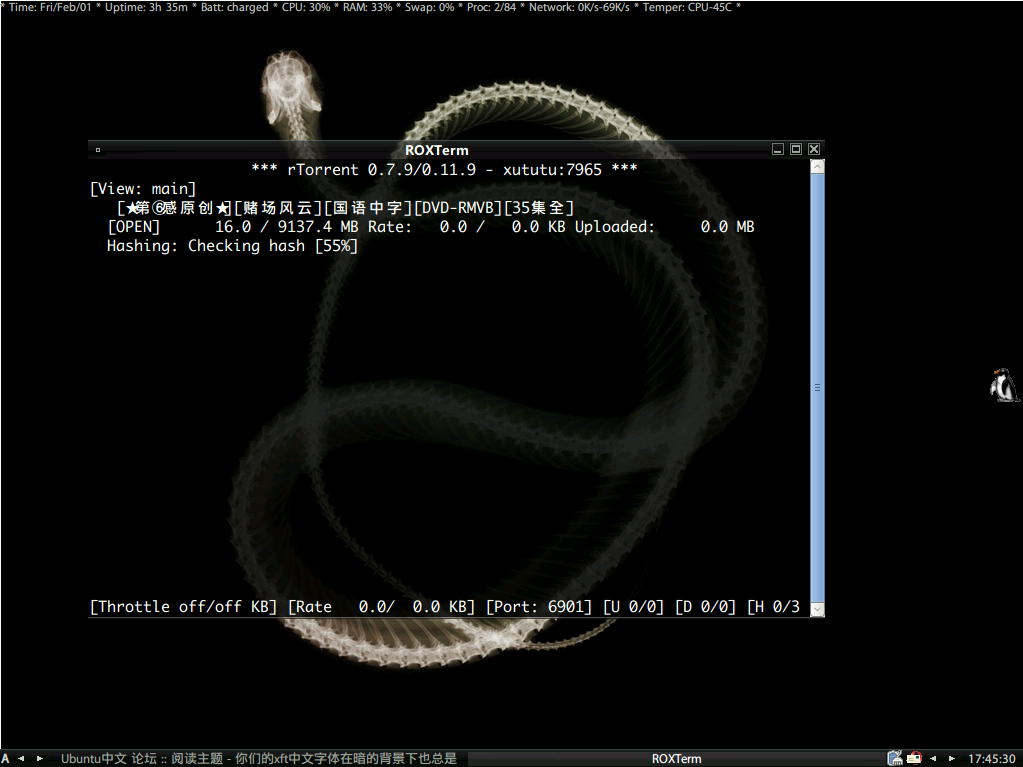Click the 'Hashing: Checking hash [55%]' line
This screenshot has height=767, width=1023.
[232, 246]
